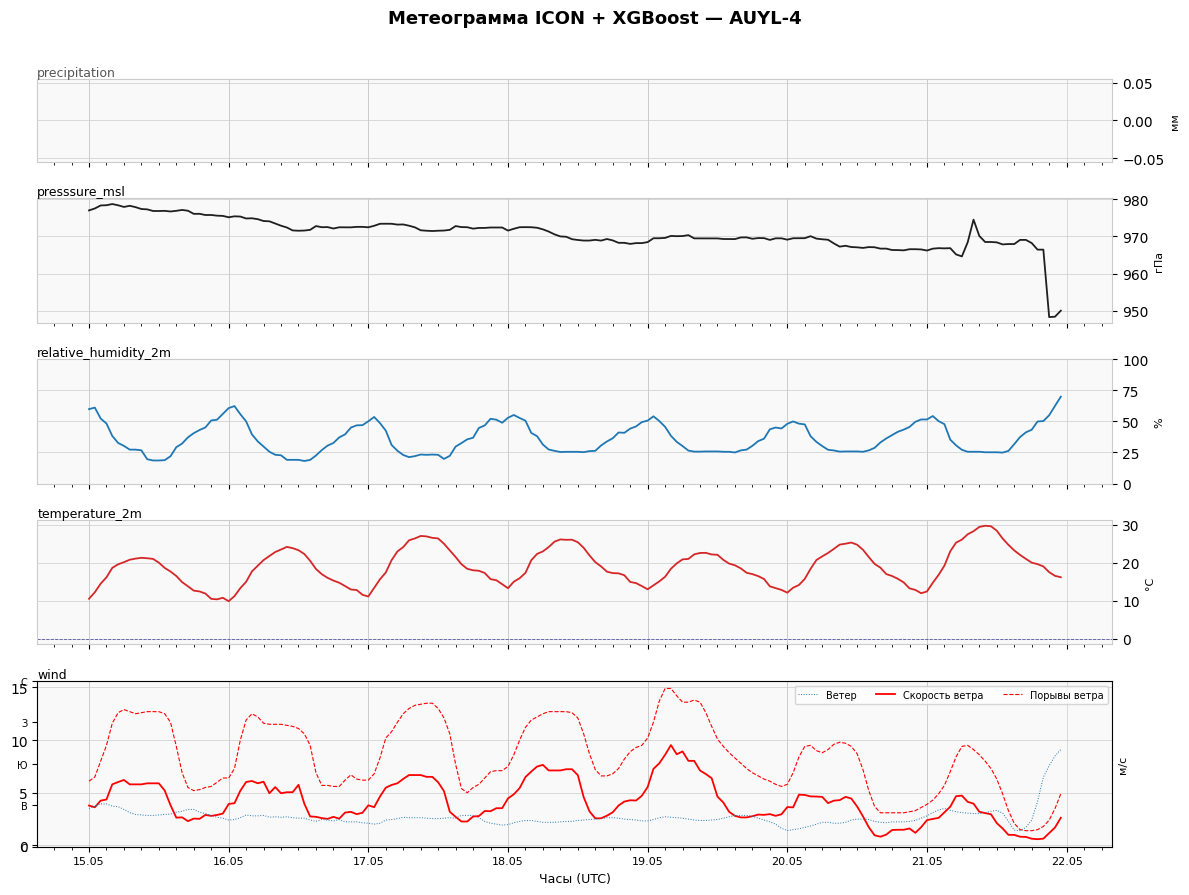Click the presssure_msl panel label
The width and height of the screenshot is (1189, 895).
point(81,192)
